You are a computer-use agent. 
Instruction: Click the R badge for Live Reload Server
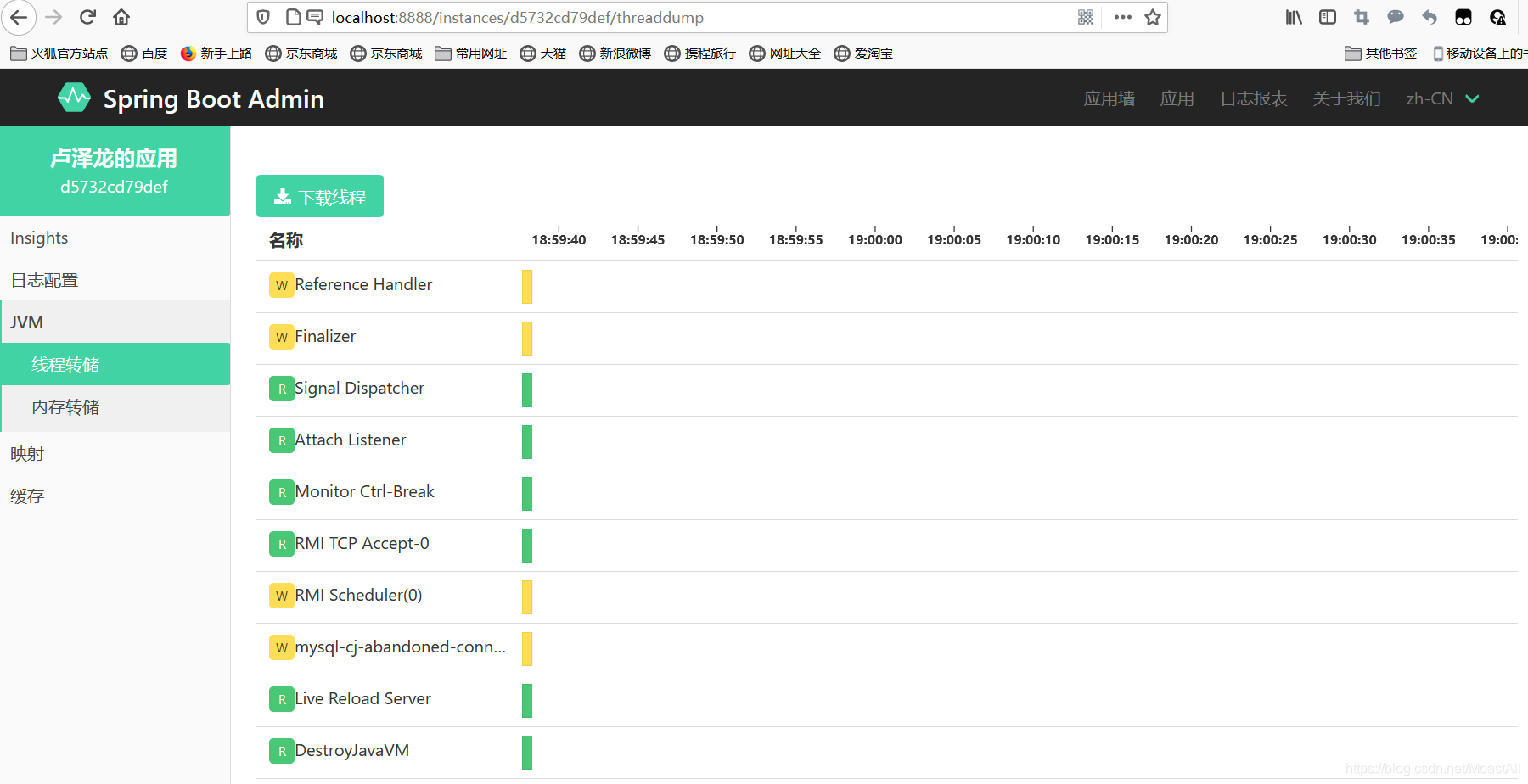click(x=282, y=699)
